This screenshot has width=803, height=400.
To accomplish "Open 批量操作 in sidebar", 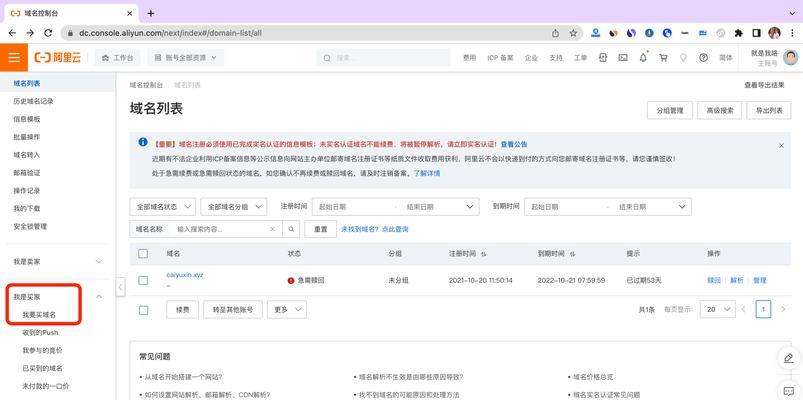I will (27, 137).
